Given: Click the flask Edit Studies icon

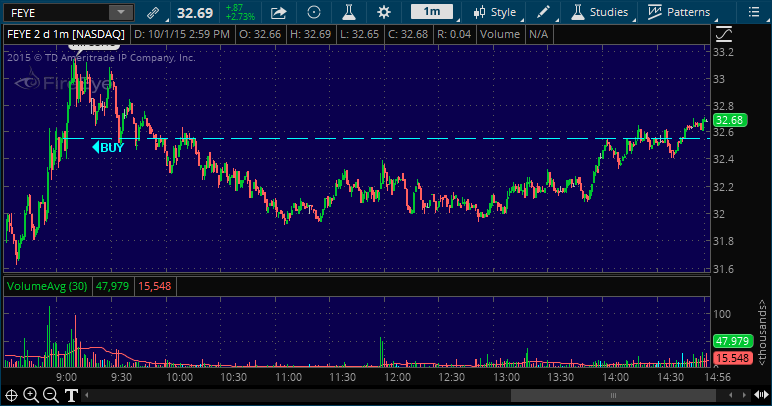Looking at the screenshot, I should tap(349, 13).
